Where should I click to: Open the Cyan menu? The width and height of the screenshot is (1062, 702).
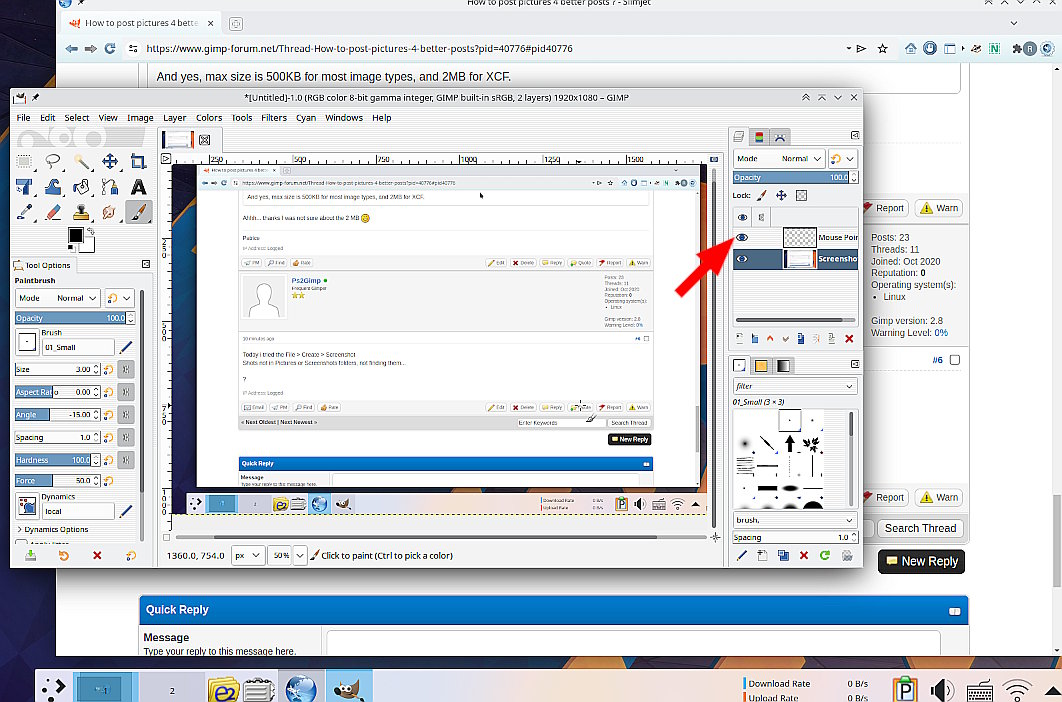click(305, 118)
